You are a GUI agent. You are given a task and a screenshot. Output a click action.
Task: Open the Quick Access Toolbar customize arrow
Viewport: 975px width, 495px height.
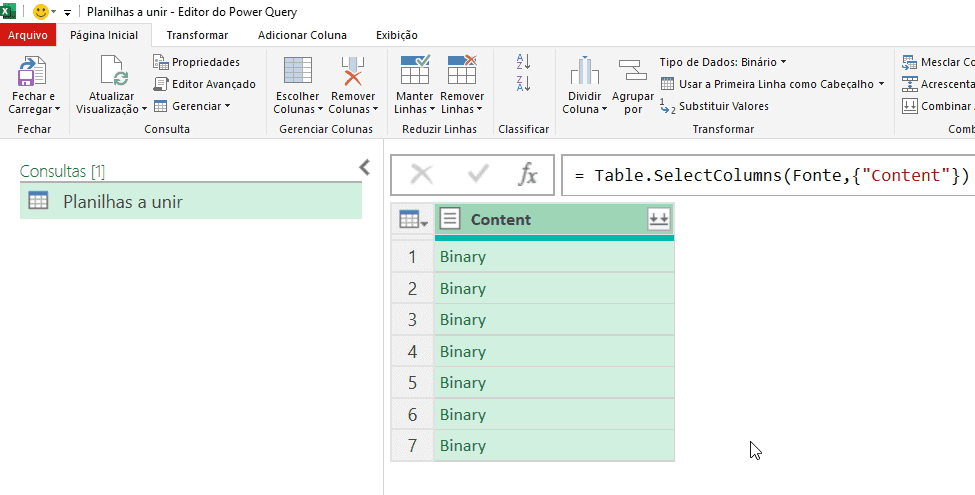tap(67, 12)
